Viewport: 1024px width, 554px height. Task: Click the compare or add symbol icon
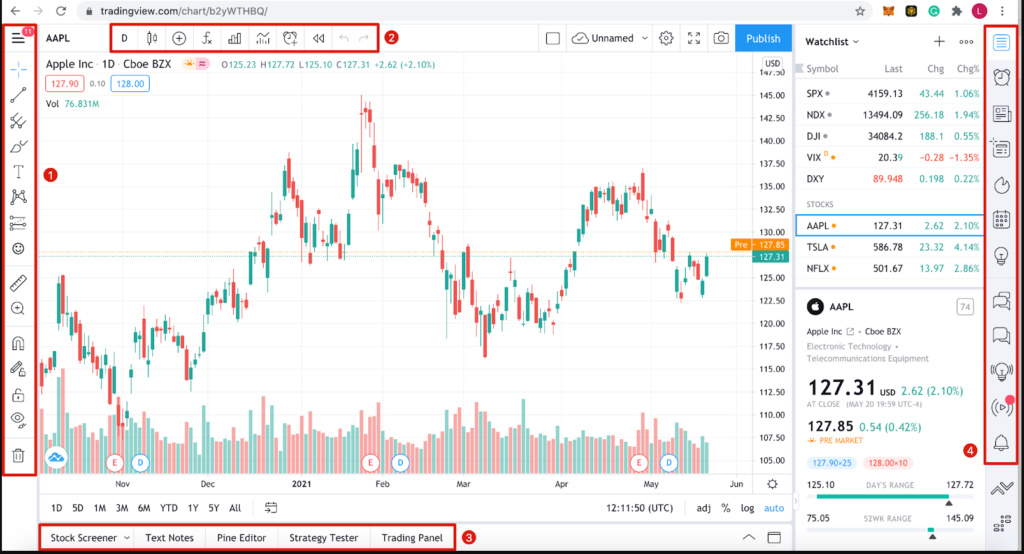[179, 38]
